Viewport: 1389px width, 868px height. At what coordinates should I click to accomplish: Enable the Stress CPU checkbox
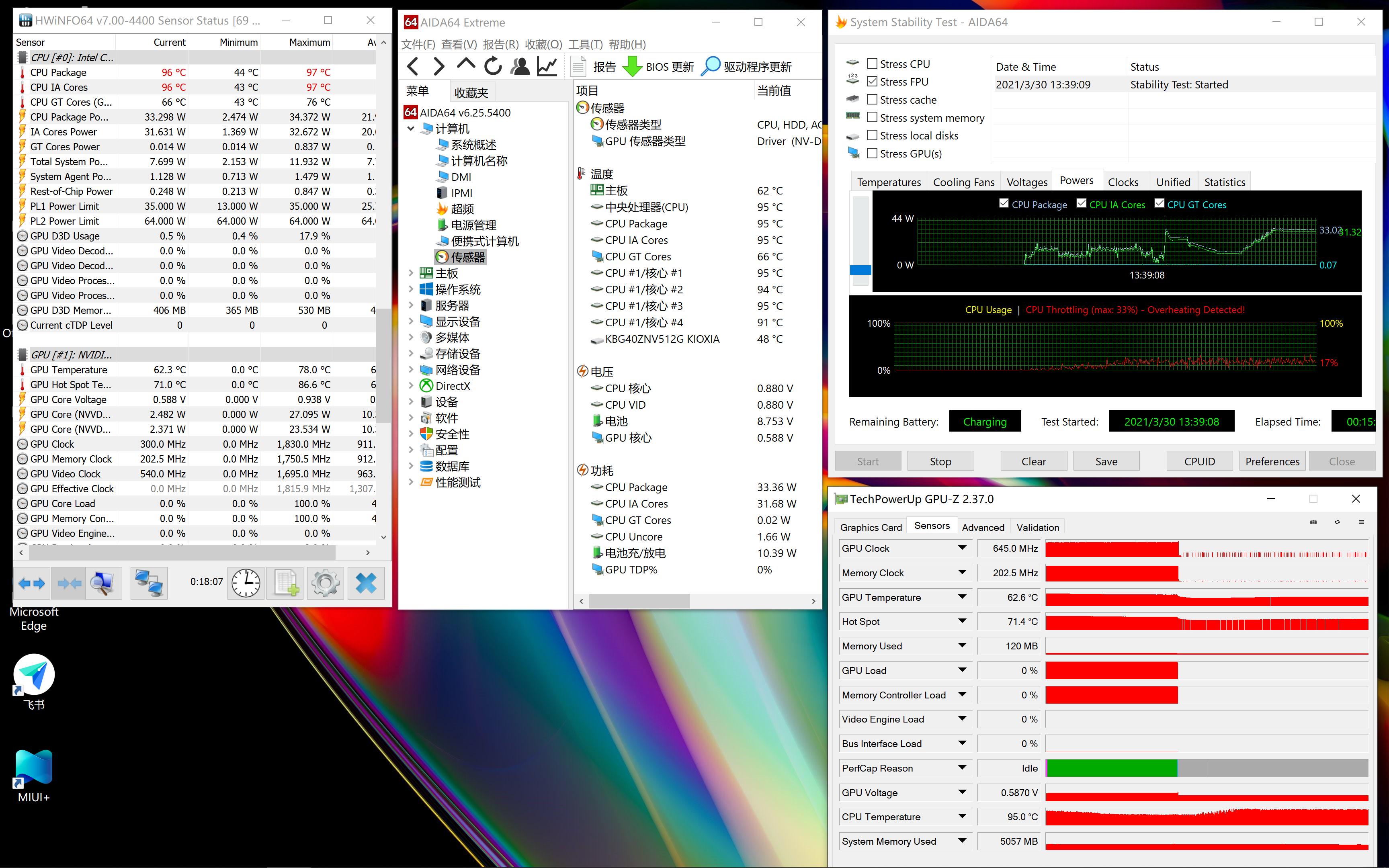pos(872,64)
